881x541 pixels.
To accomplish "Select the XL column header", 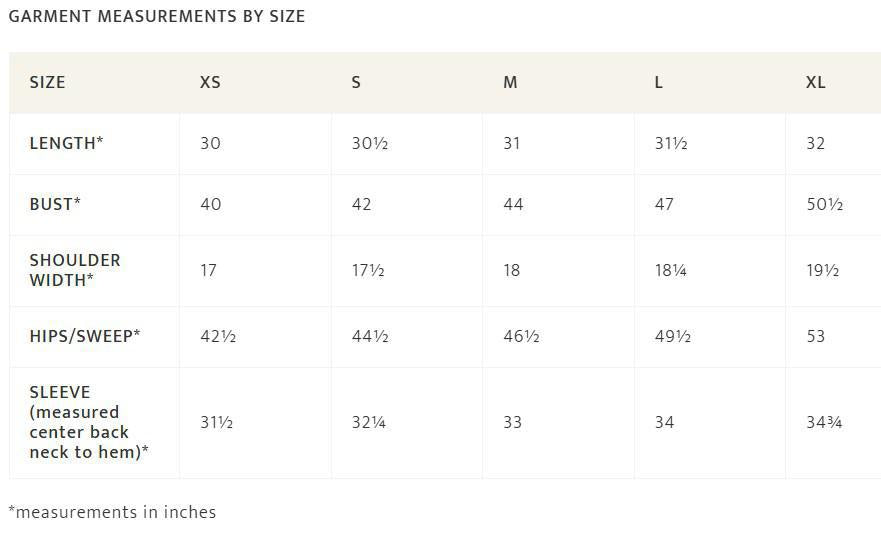I will (x=816, y=82).
